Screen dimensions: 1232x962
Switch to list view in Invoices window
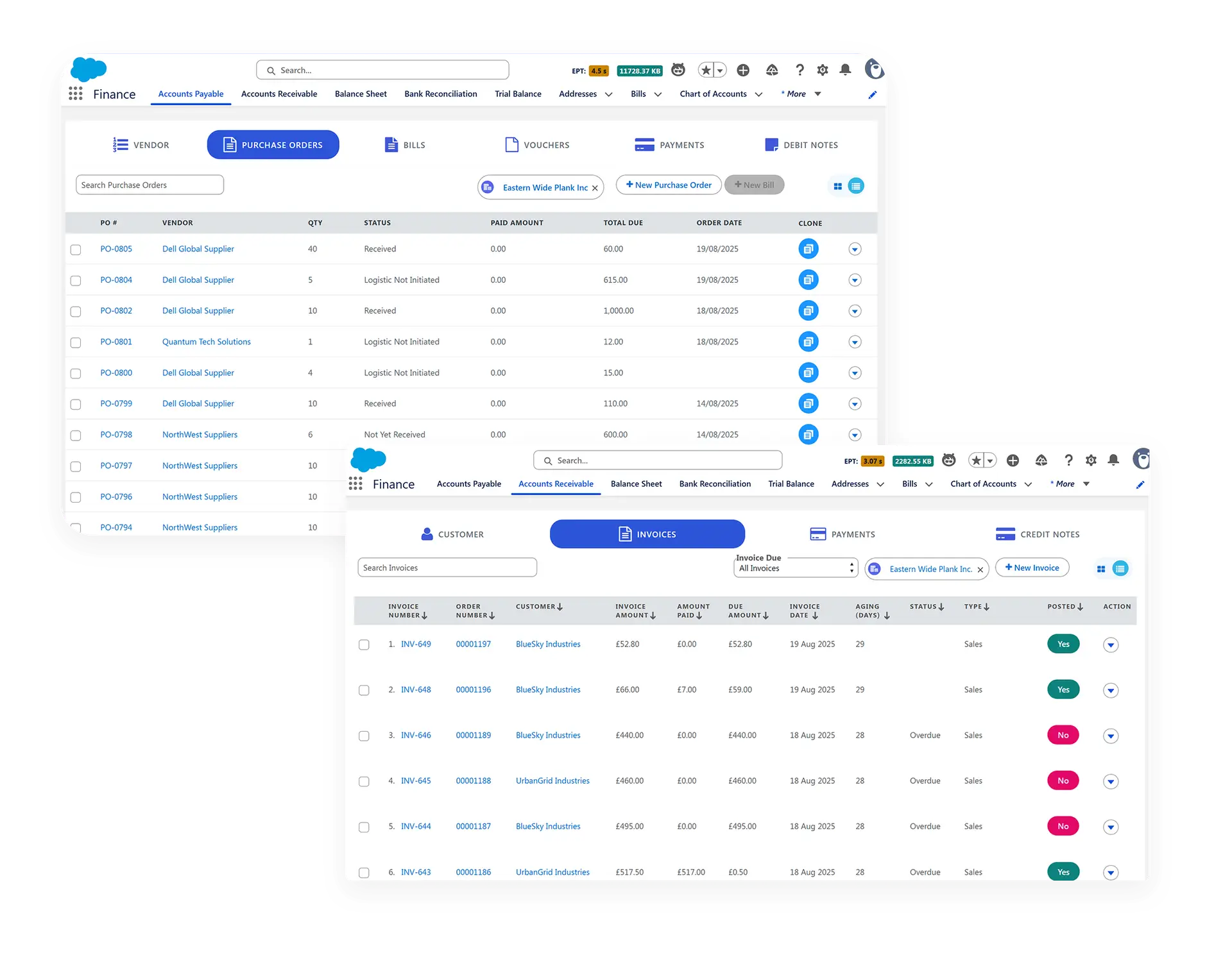pyautogui.click(x=1120, y=568)
